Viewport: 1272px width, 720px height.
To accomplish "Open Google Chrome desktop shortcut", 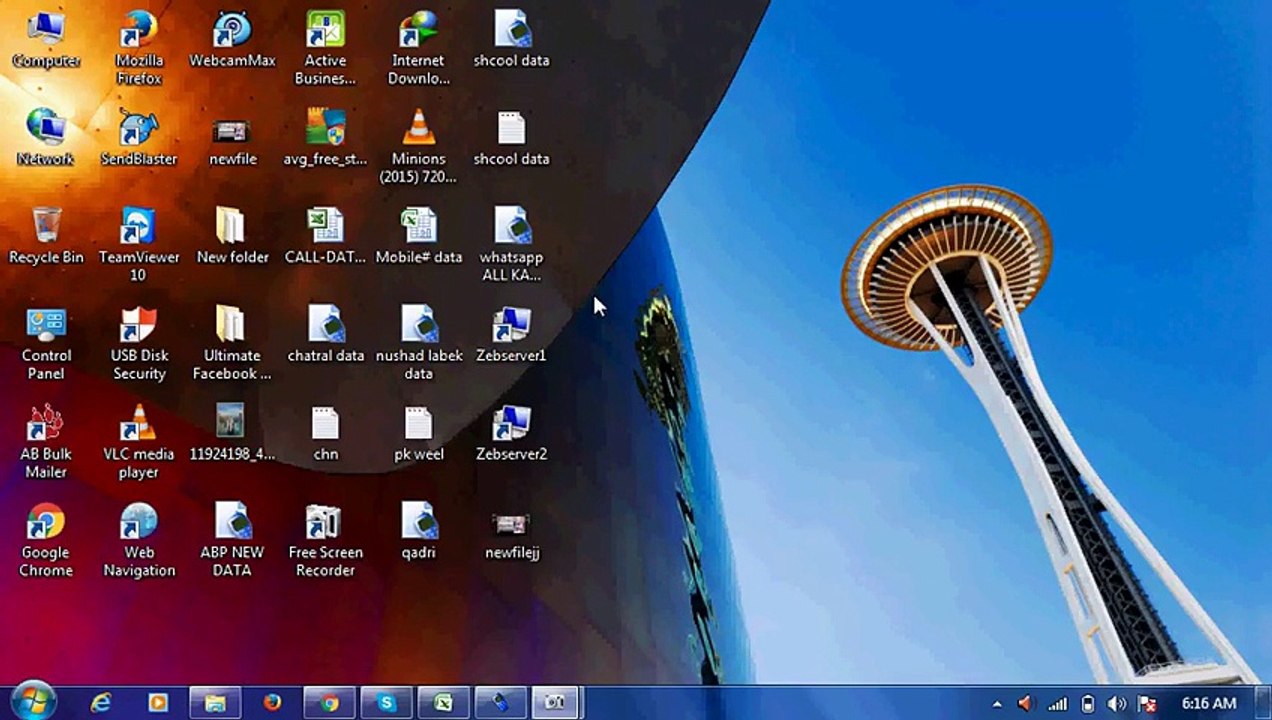I will 46,540.
